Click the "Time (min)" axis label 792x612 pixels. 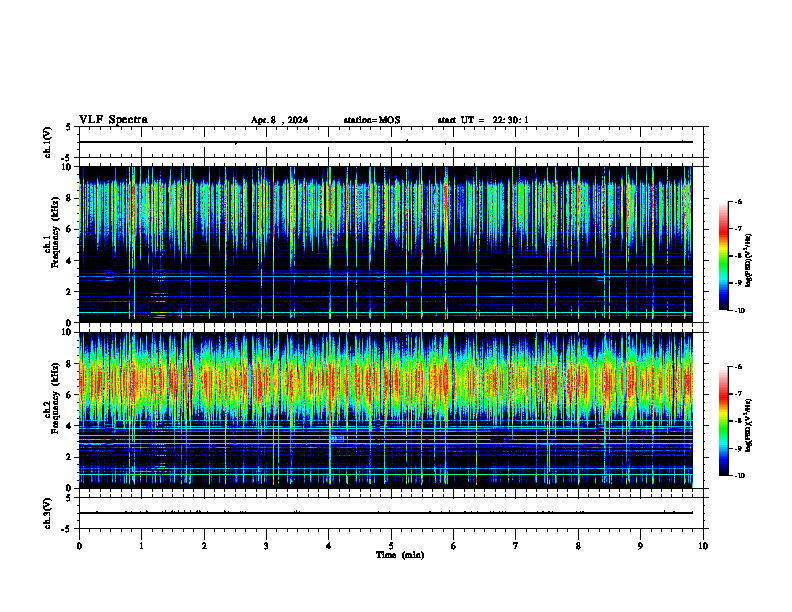(x=400, y=555)
